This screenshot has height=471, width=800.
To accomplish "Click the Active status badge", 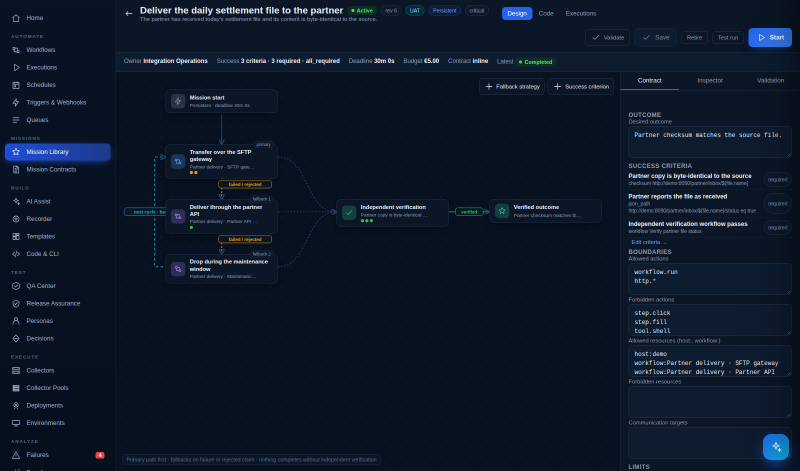I will point(362,11).
